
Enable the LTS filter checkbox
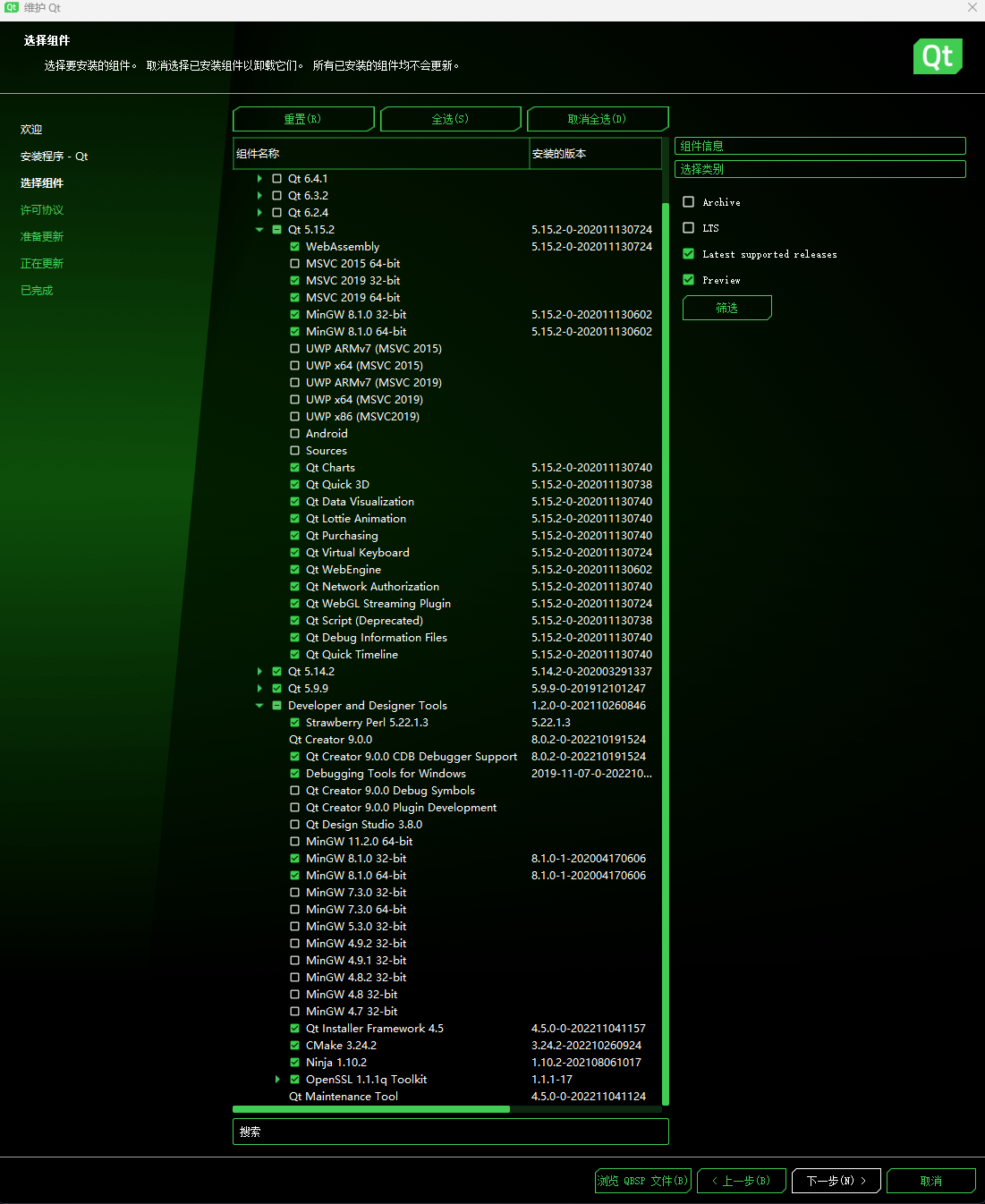pos(689,228)
